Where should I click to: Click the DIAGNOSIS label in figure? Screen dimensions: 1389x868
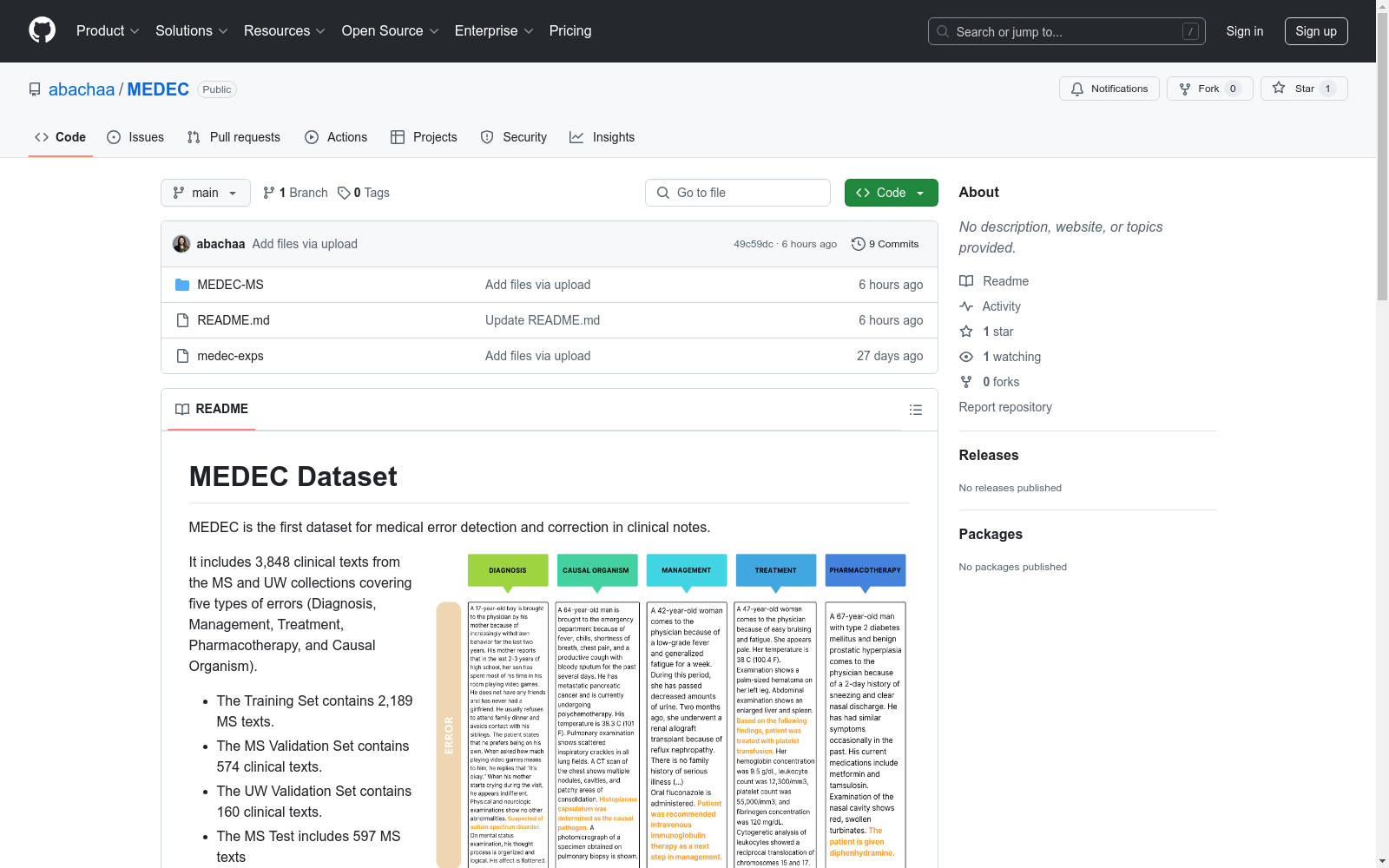tap(508, 570)
